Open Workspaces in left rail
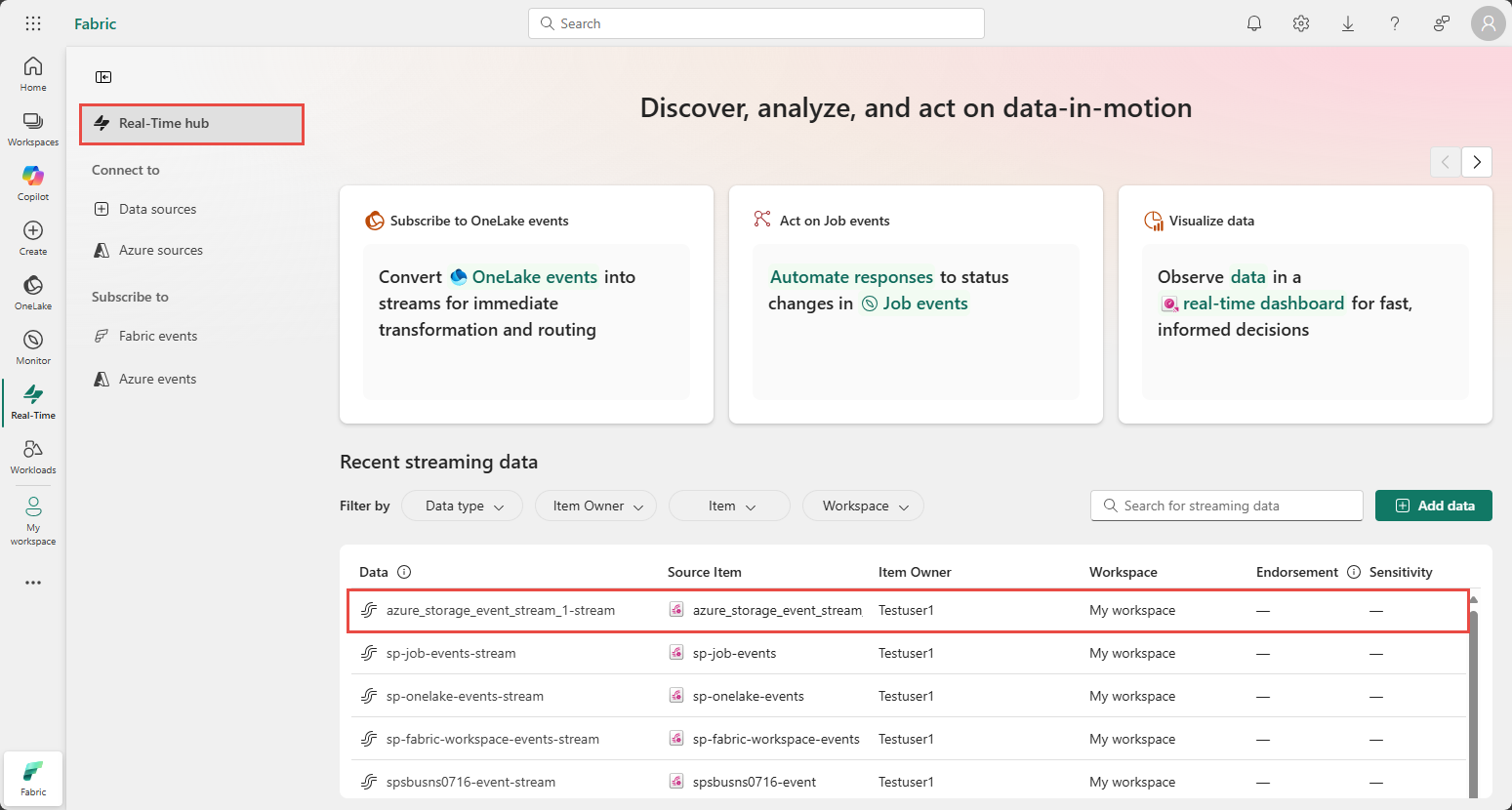The height and width of the screenshot is (810, 1512). [x=33, y=128]
